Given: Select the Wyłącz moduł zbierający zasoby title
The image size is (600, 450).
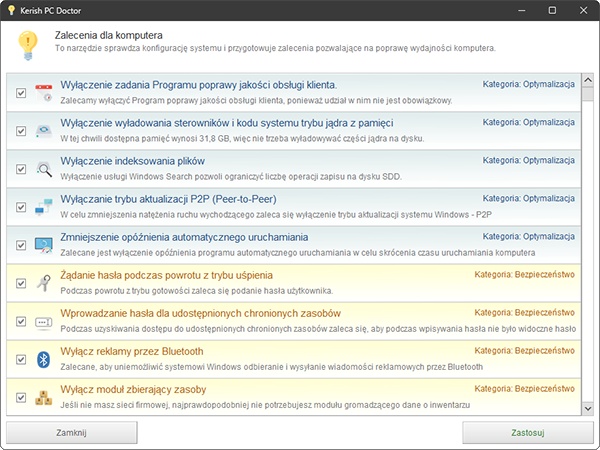Looking at the screenshot, I should [133, 390].
